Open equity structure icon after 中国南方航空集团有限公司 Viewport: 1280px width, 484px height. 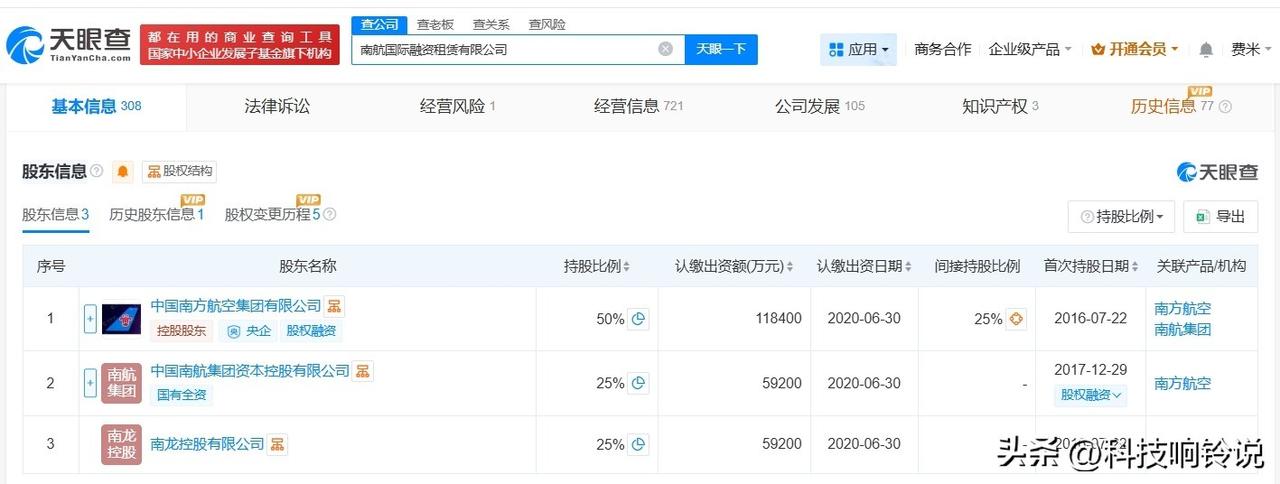pos(335,306)
